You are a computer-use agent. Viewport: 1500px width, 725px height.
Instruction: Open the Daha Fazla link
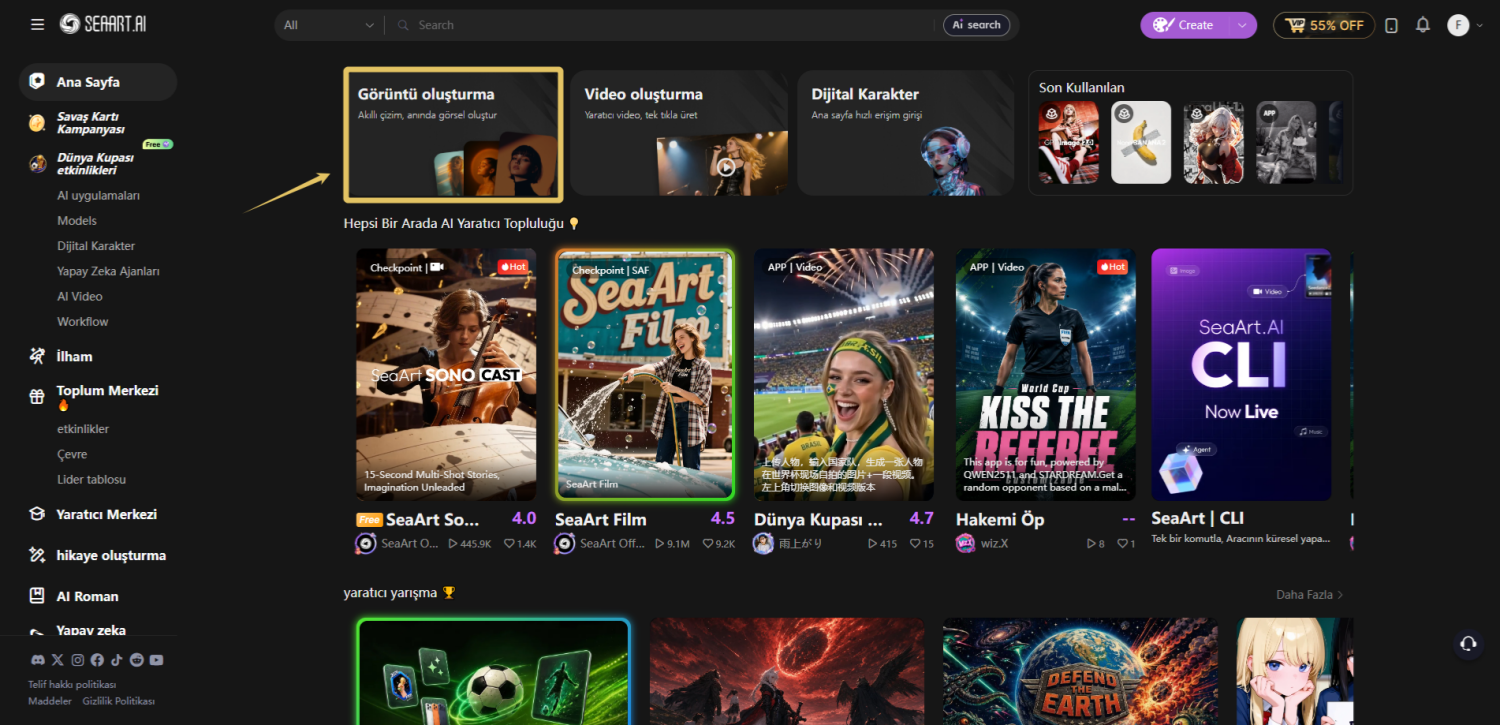(x=1310, y=594)
